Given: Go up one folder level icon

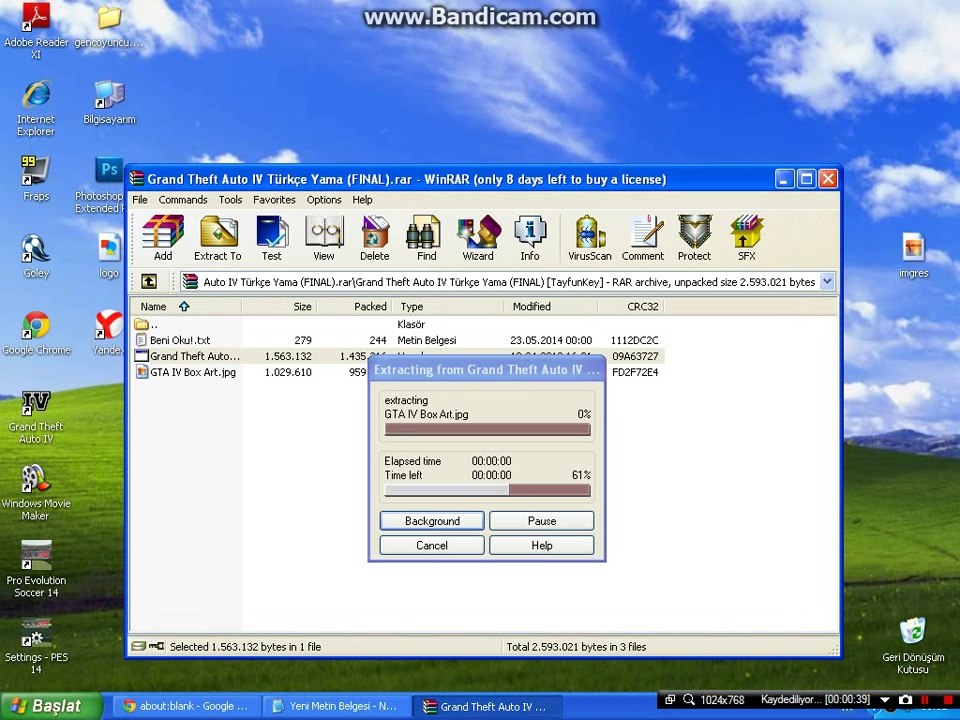Looking at the screenshot, I should click(x=149, y=282).
